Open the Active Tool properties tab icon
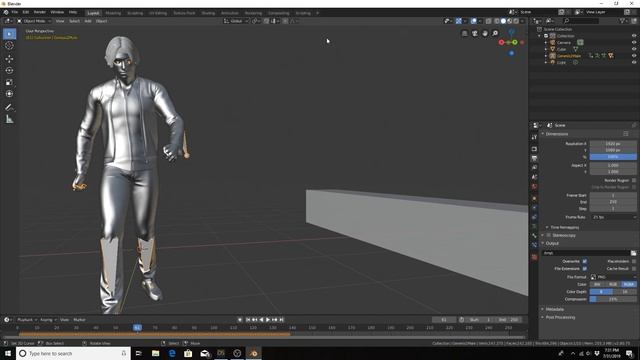 pos(534,138)
